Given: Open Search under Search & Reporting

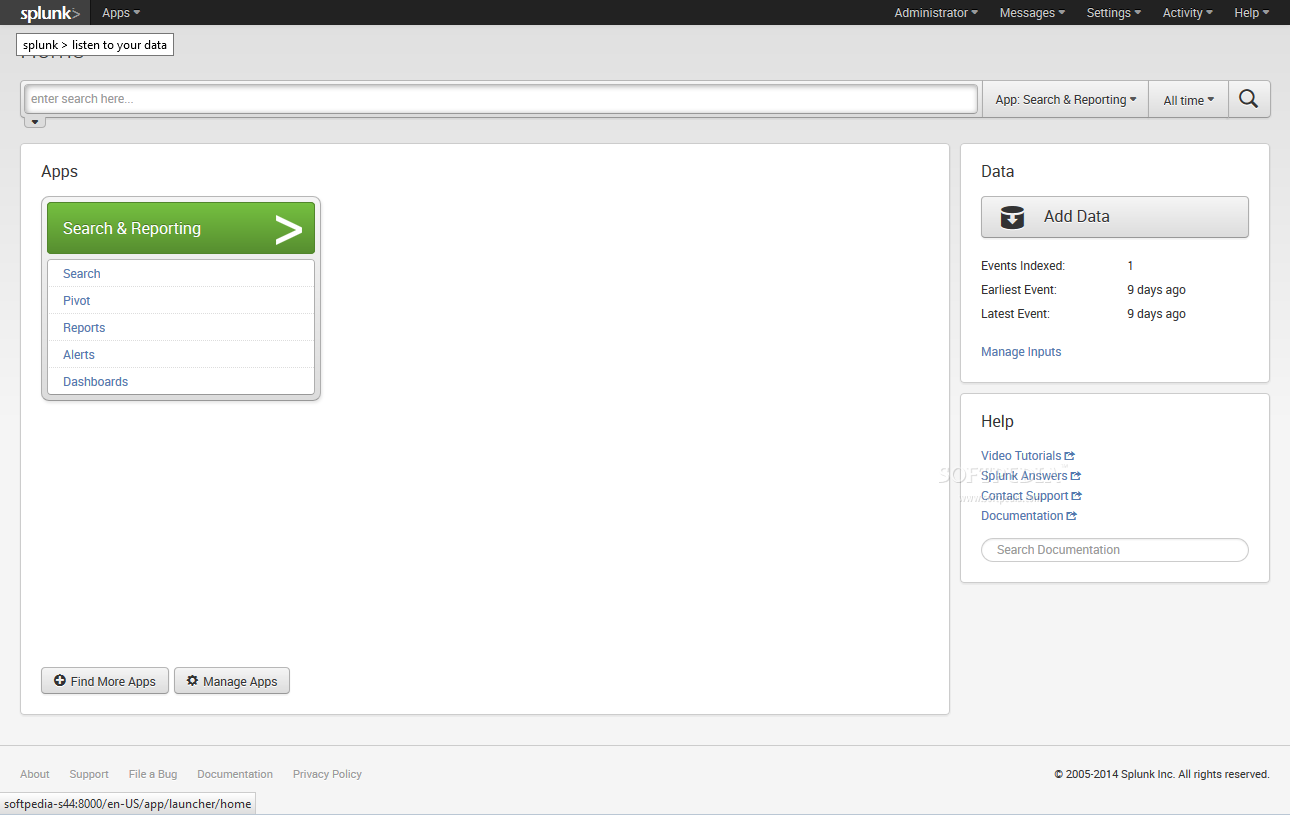Looking at the screenshot, I should (82, 274).
